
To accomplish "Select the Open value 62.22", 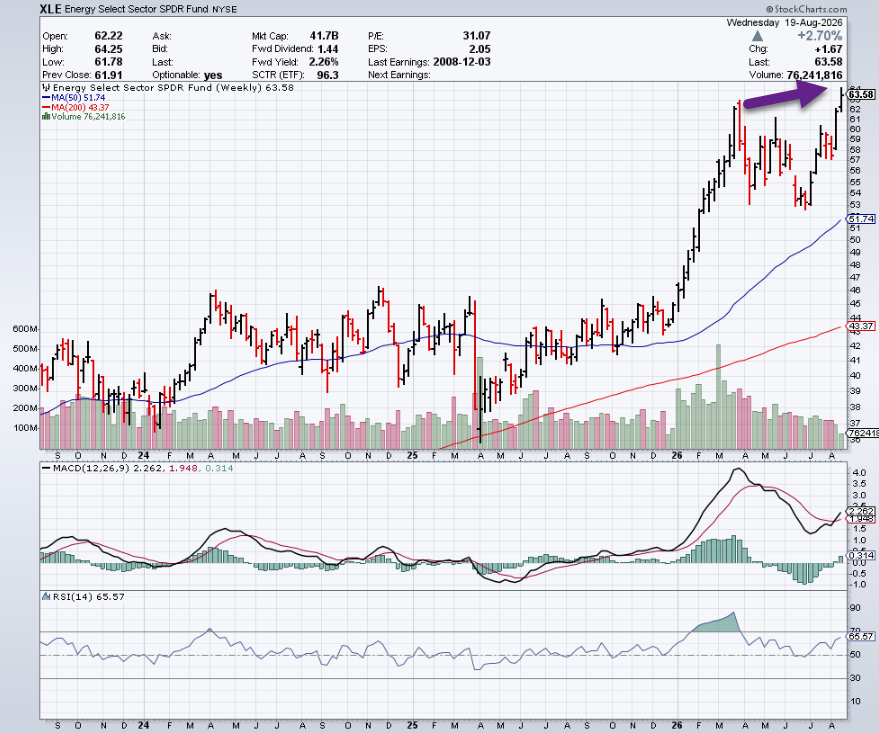I will 108,36.
